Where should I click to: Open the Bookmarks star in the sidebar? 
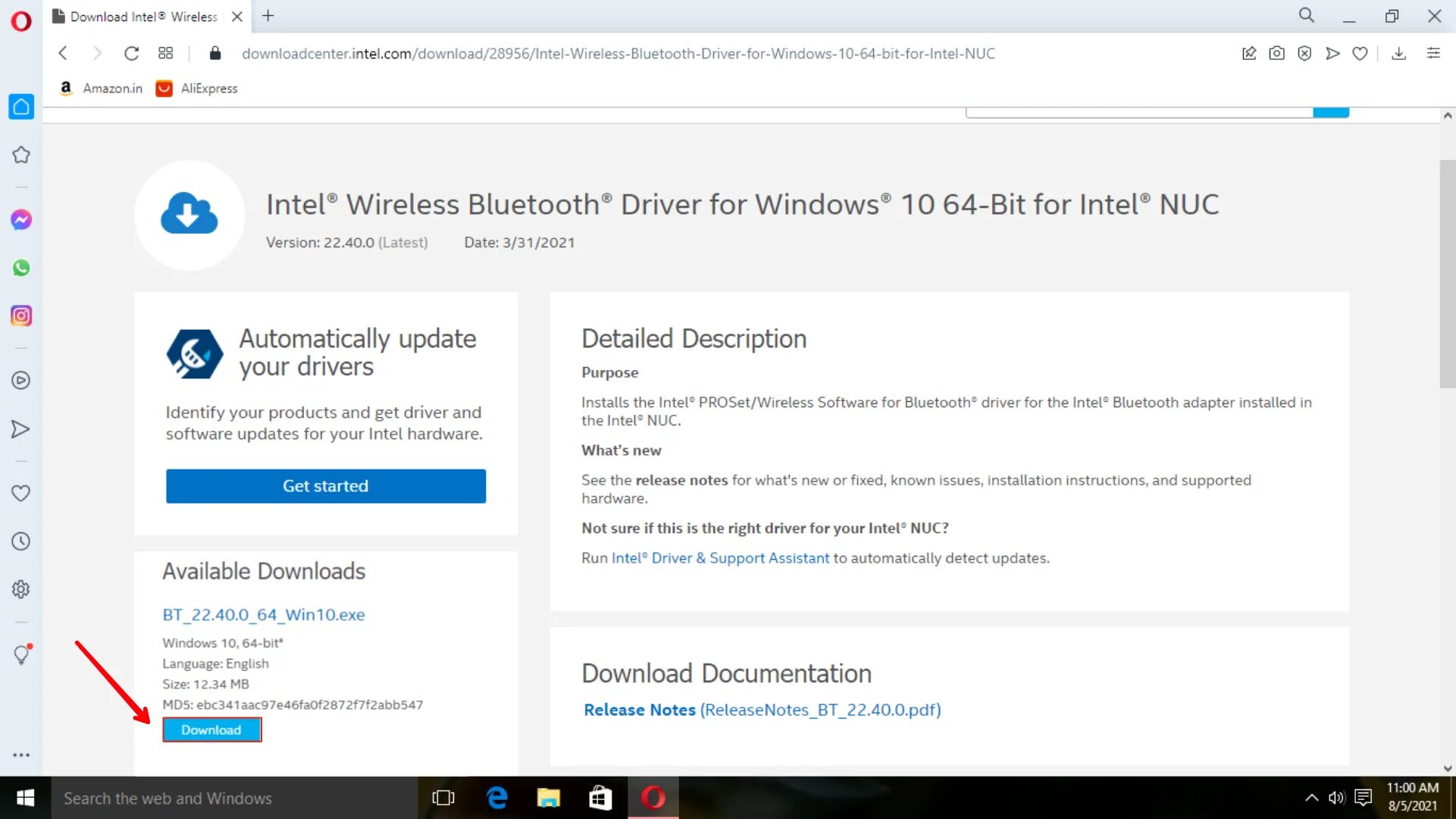pyautogui.click(x=21, y=155)
